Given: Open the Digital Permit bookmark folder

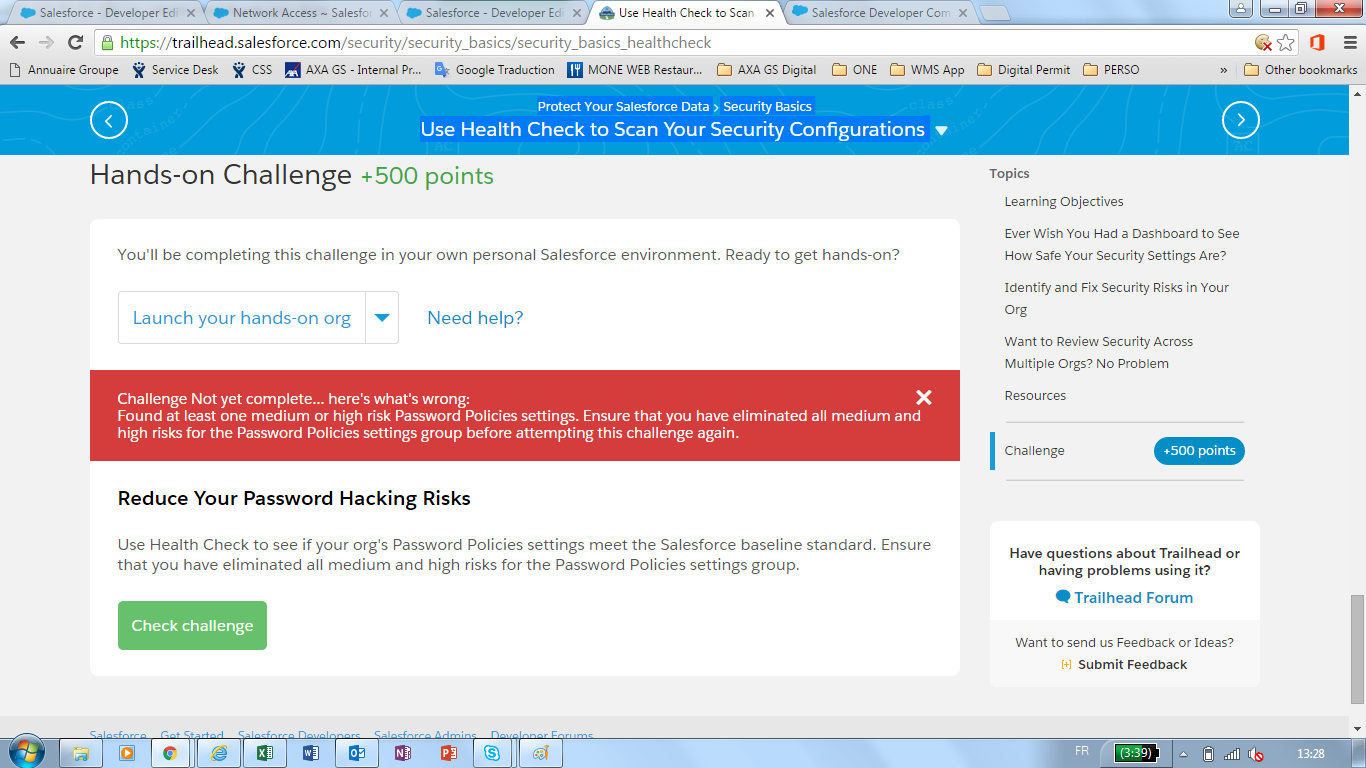Looking at the screenshot, I should [1023, 70].
